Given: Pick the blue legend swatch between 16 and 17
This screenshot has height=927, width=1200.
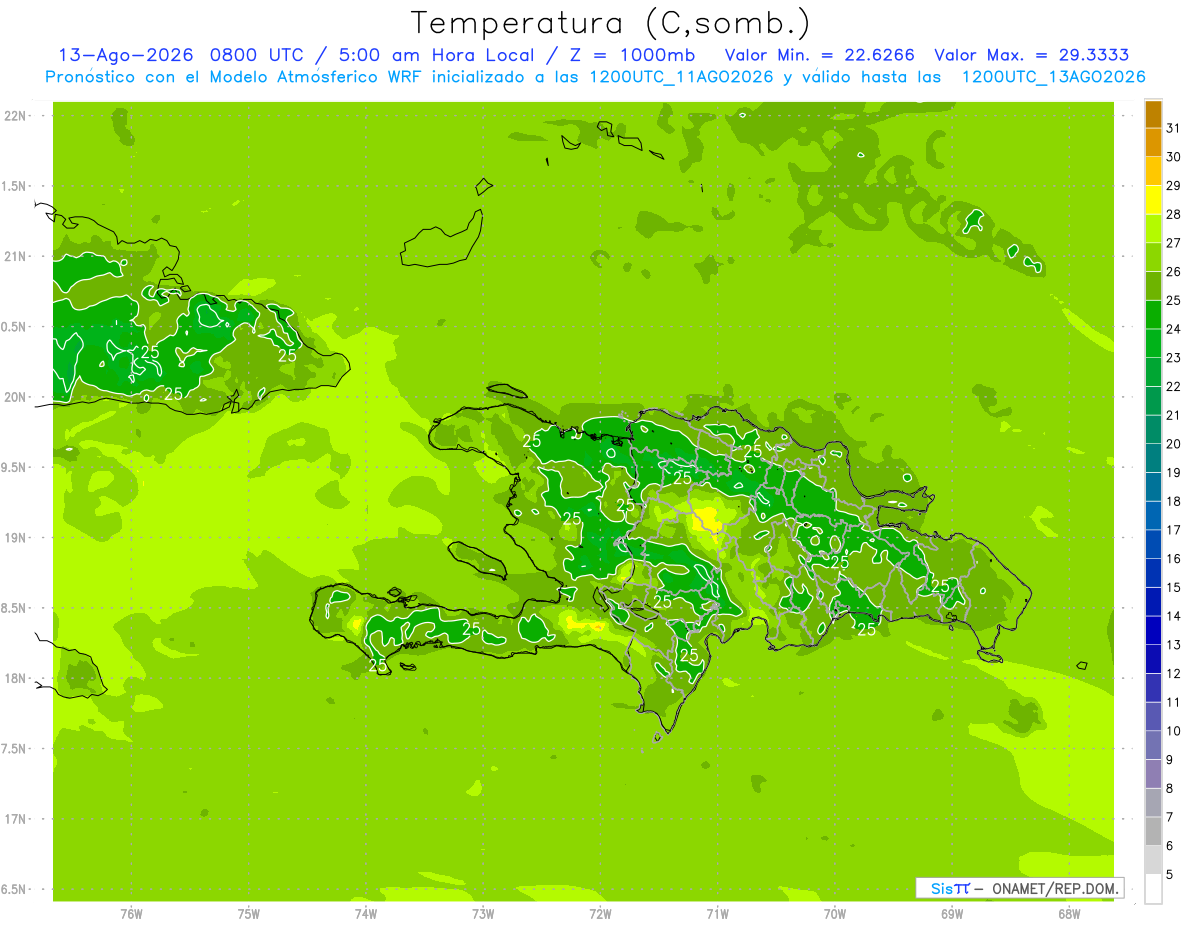Looking at the screenshot, I should pyautogui.click(x=1153, y=544).
